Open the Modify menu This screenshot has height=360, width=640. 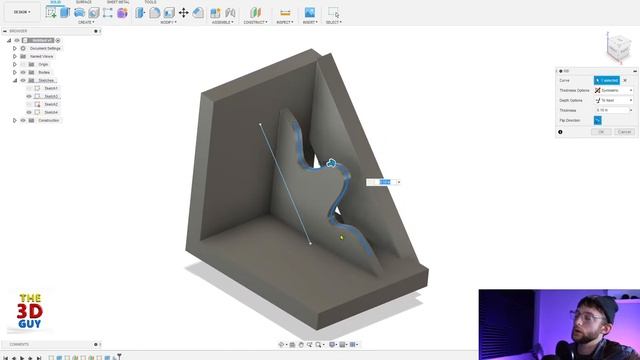click(x=168, y=22)
